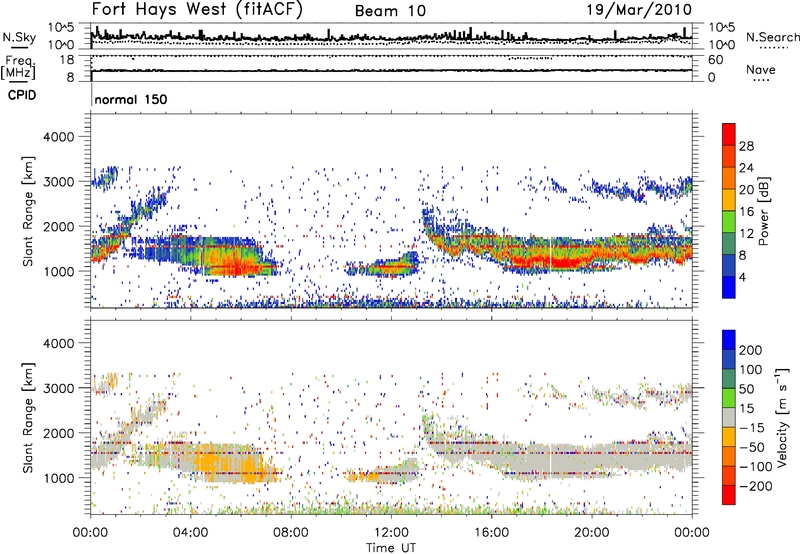
Task: Select the 'N.Sky' legend label
Action: [19, 37]
